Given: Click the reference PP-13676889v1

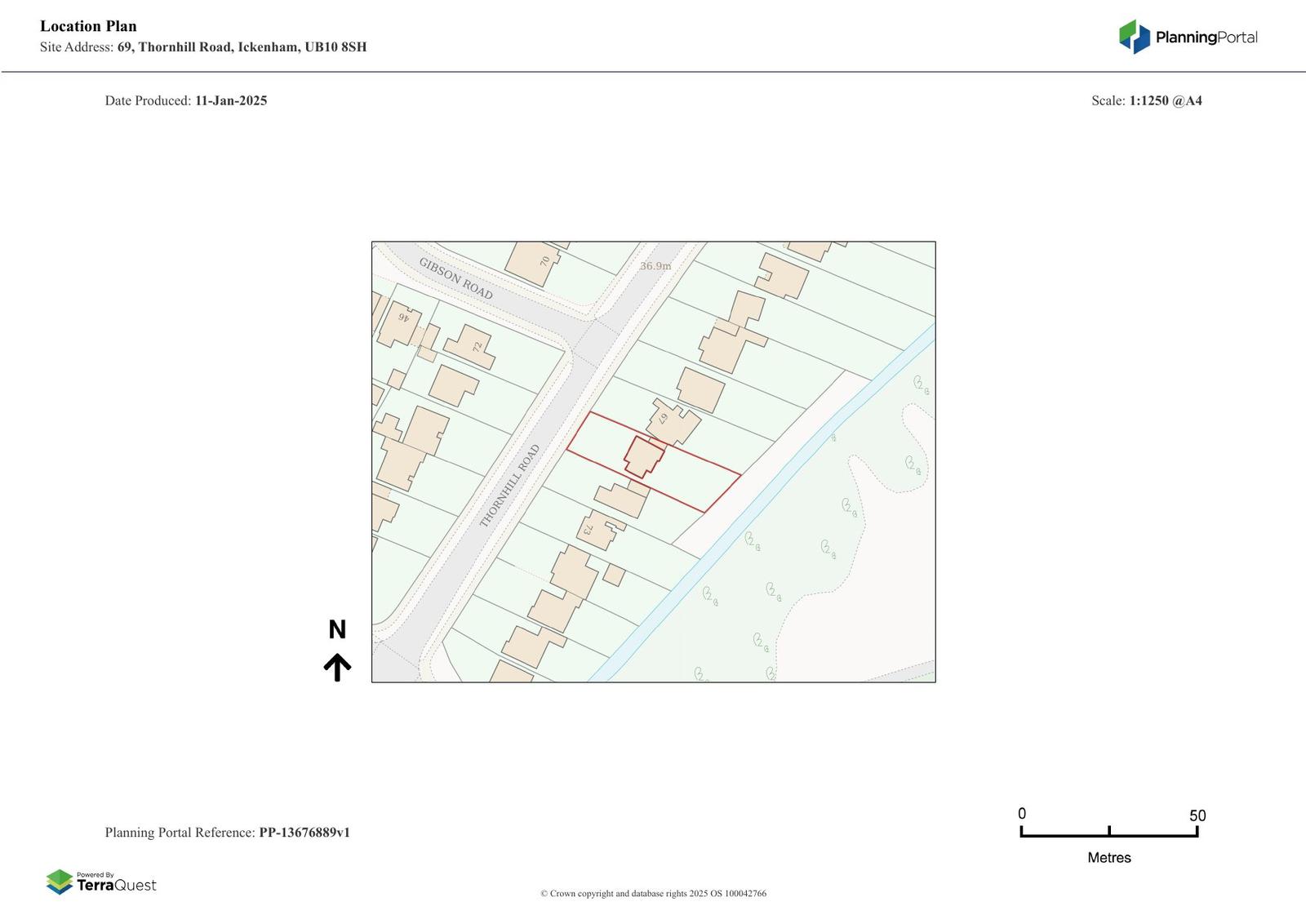Looking at the screenshot, I should (304, 833).
